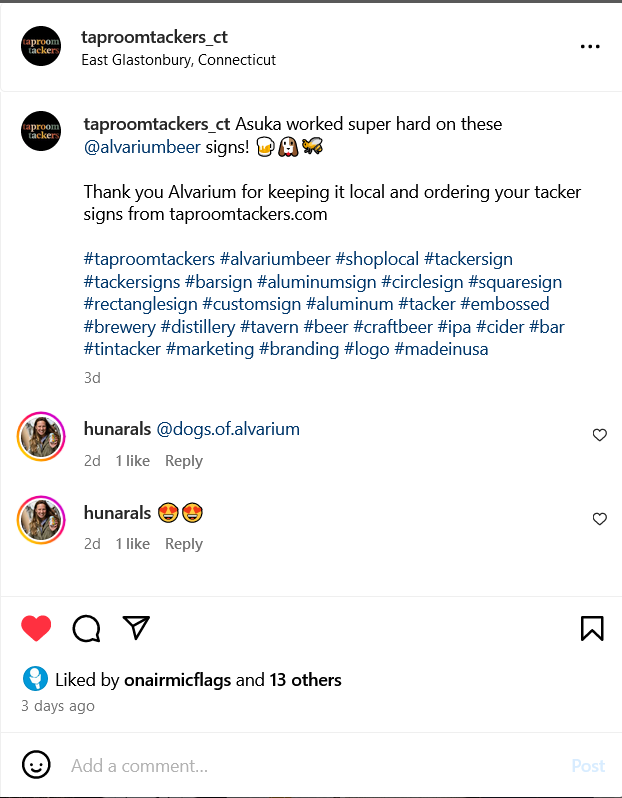
Task: Save post with the bookmark icon
Action: point(592,628)
